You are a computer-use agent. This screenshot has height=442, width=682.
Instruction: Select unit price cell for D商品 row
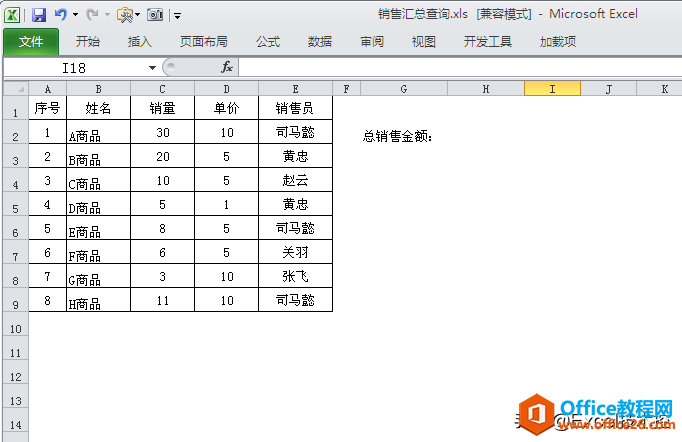[x=227, y=204]
